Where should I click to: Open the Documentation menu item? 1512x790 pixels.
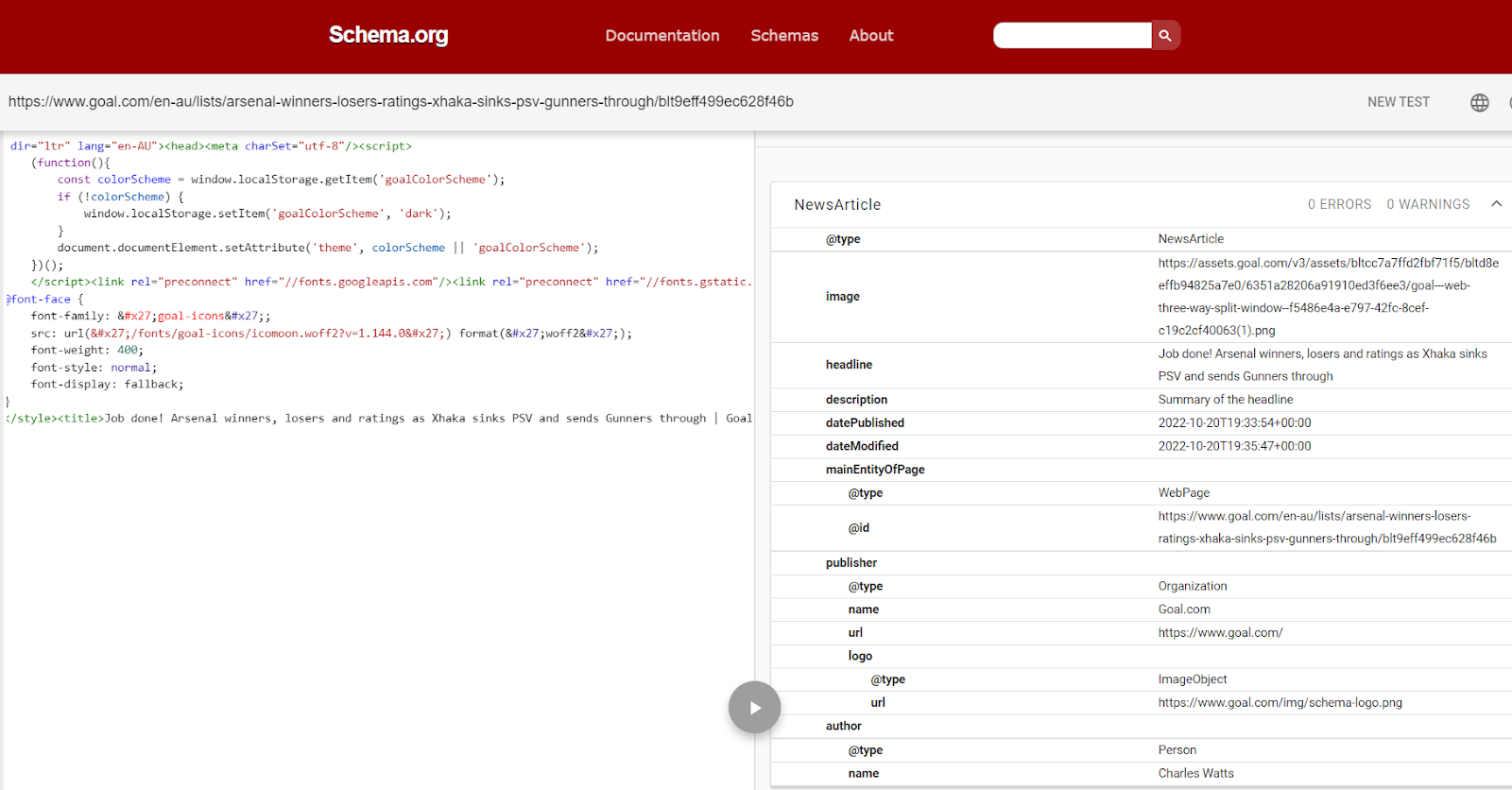click(661, 36)
